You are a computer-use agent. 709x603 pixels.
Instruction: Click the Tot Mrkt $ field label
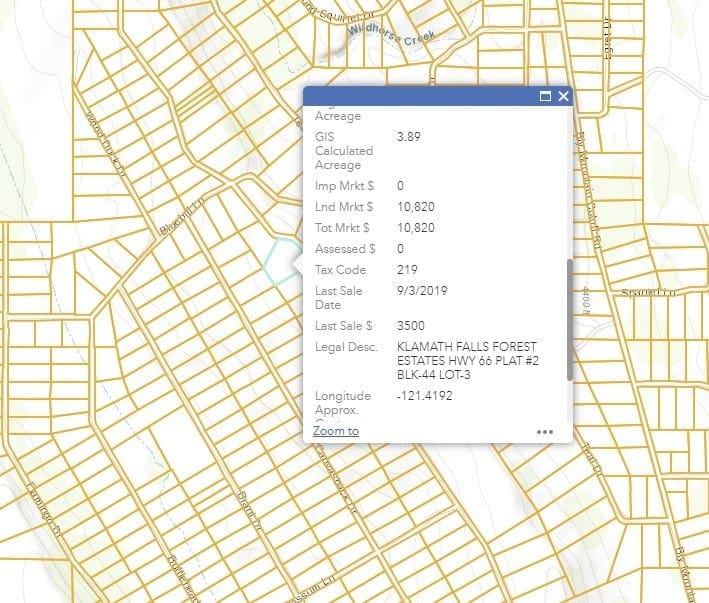point(343,228)
